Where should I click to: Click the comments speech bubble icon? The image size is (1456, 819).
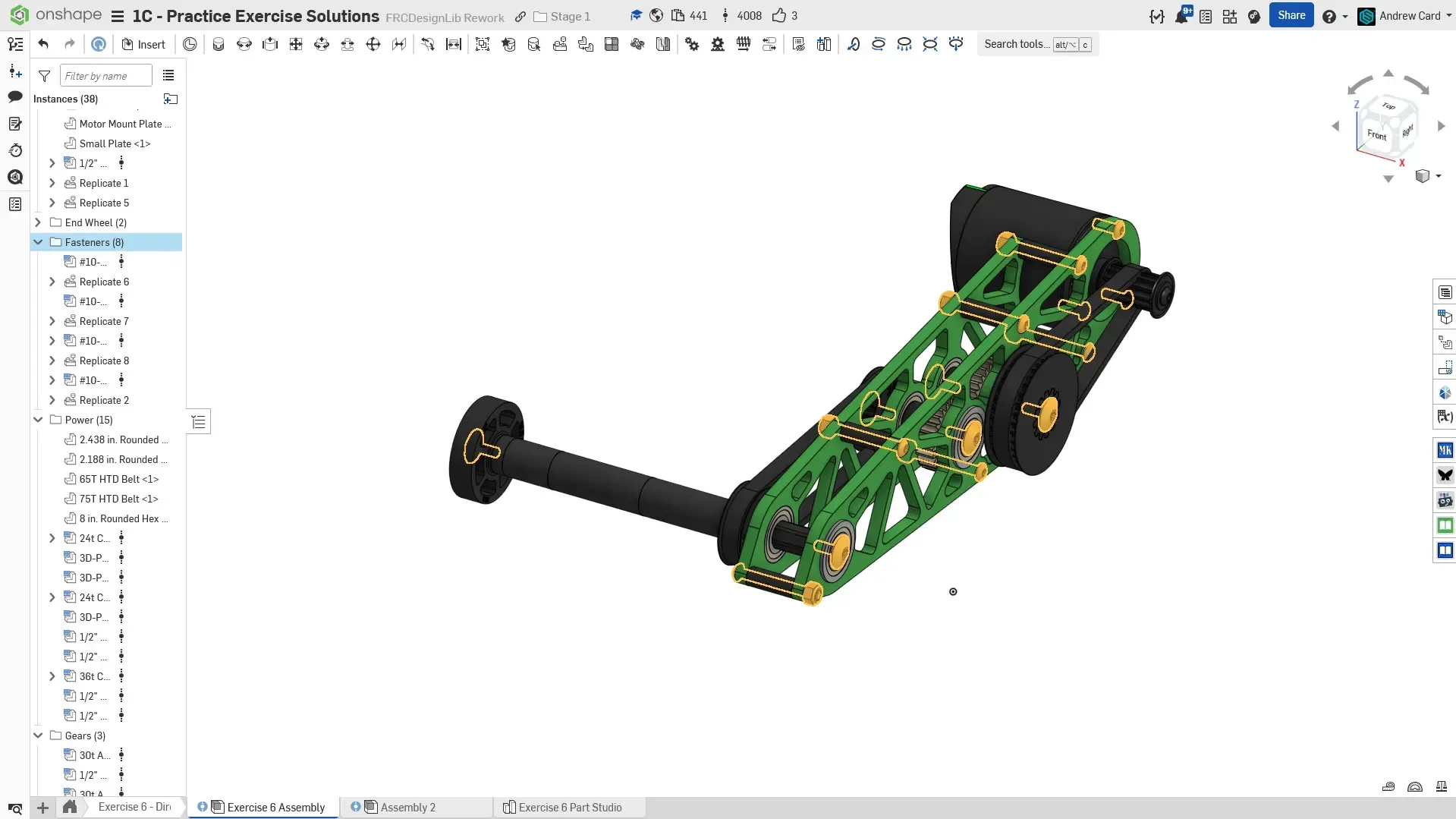(x=15, y=97)
